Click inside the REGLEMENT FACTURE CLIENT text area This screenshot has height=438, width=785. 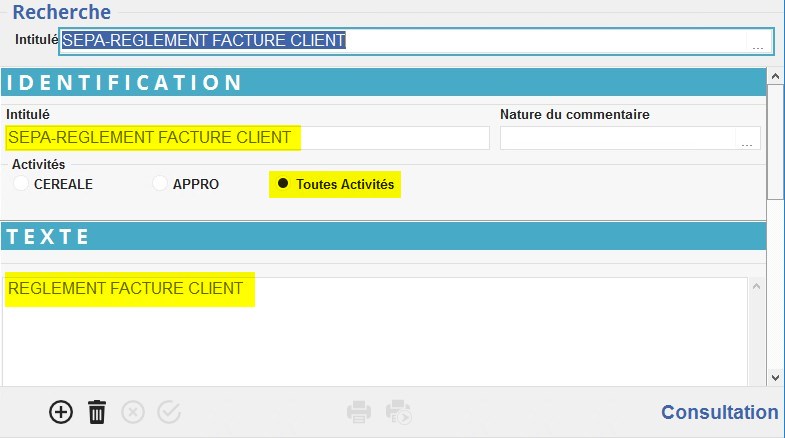[x=374, y=330]
